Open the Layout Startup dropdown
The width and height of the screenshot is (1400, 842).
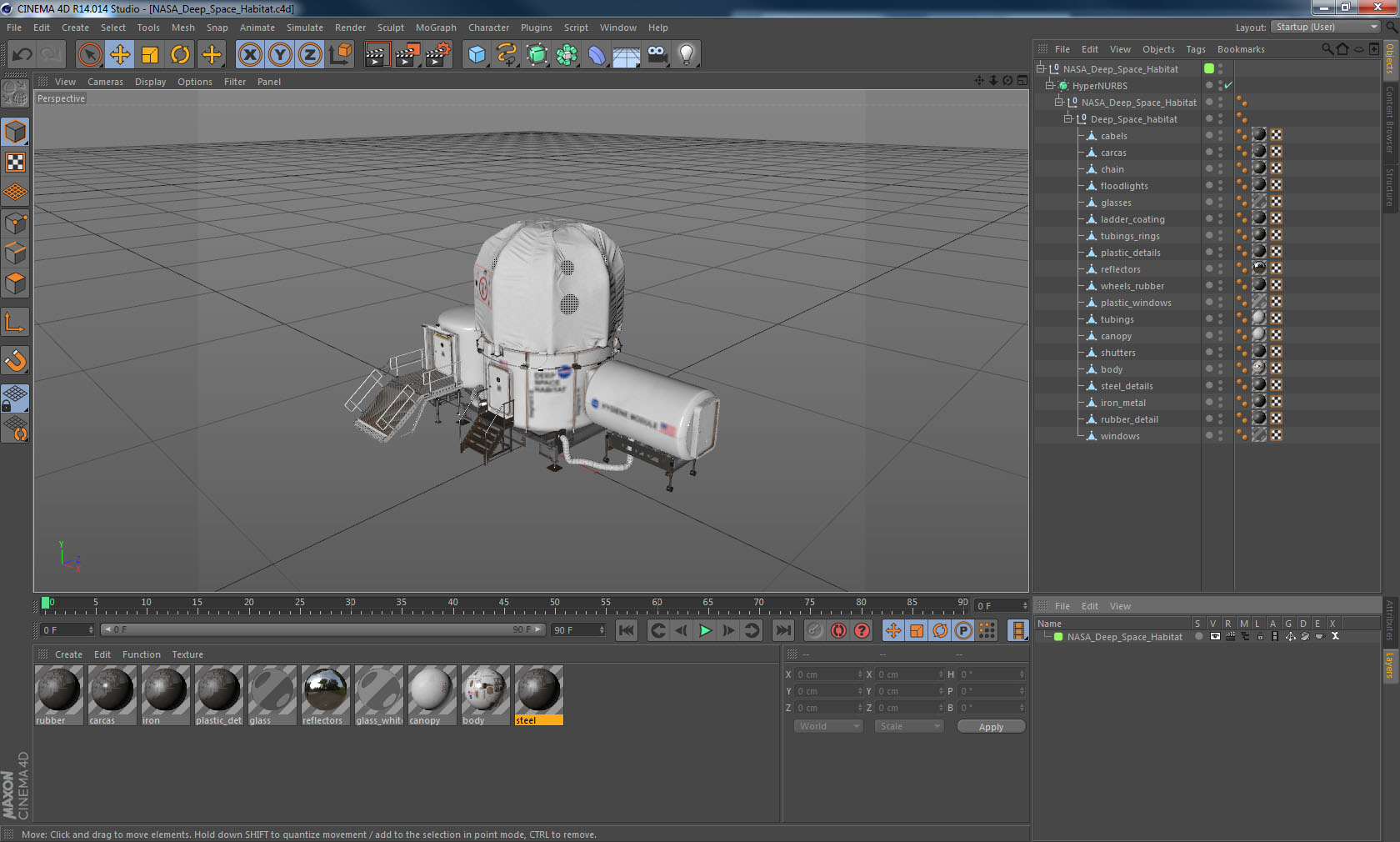pyautogui.click(x=1327, y=27)
